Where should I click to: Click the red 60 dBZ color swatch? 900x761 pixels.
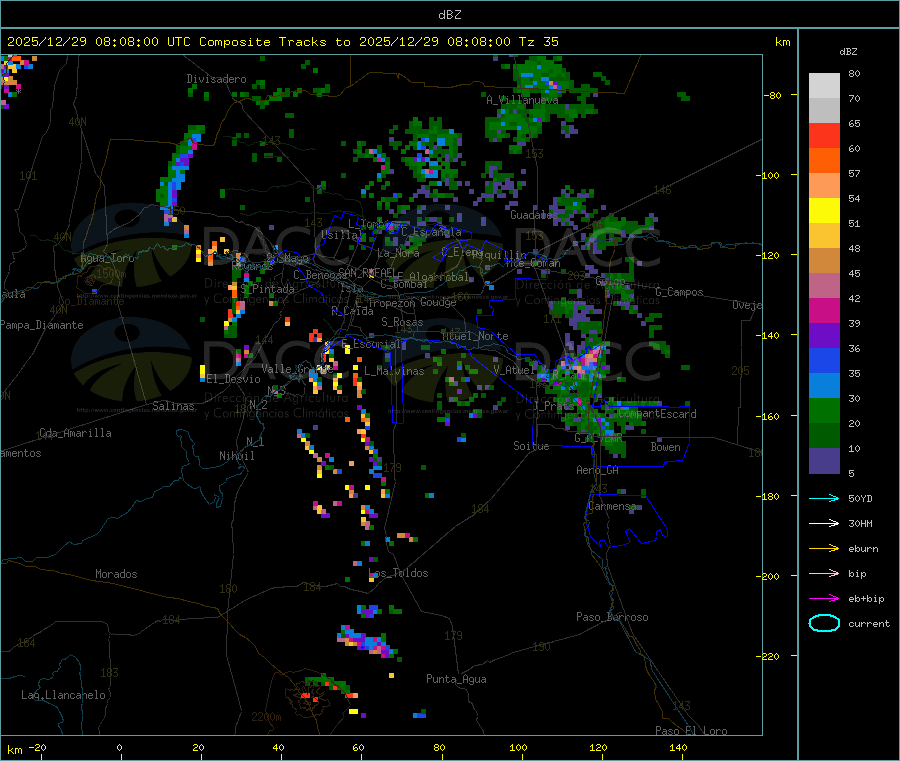click(x=824, y=135)
